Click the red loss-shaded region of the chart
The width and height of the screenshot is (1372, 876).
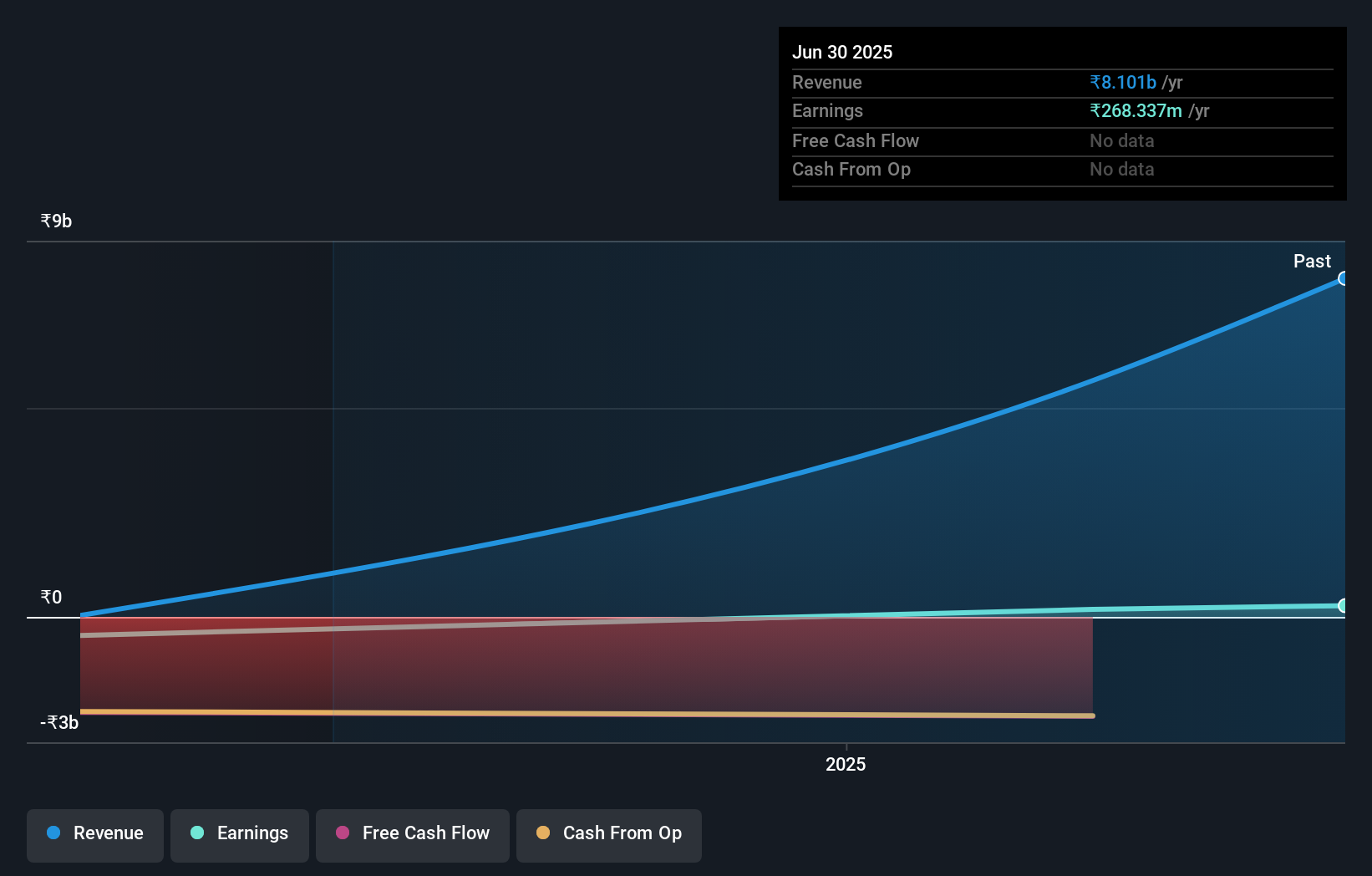[585, 669]
